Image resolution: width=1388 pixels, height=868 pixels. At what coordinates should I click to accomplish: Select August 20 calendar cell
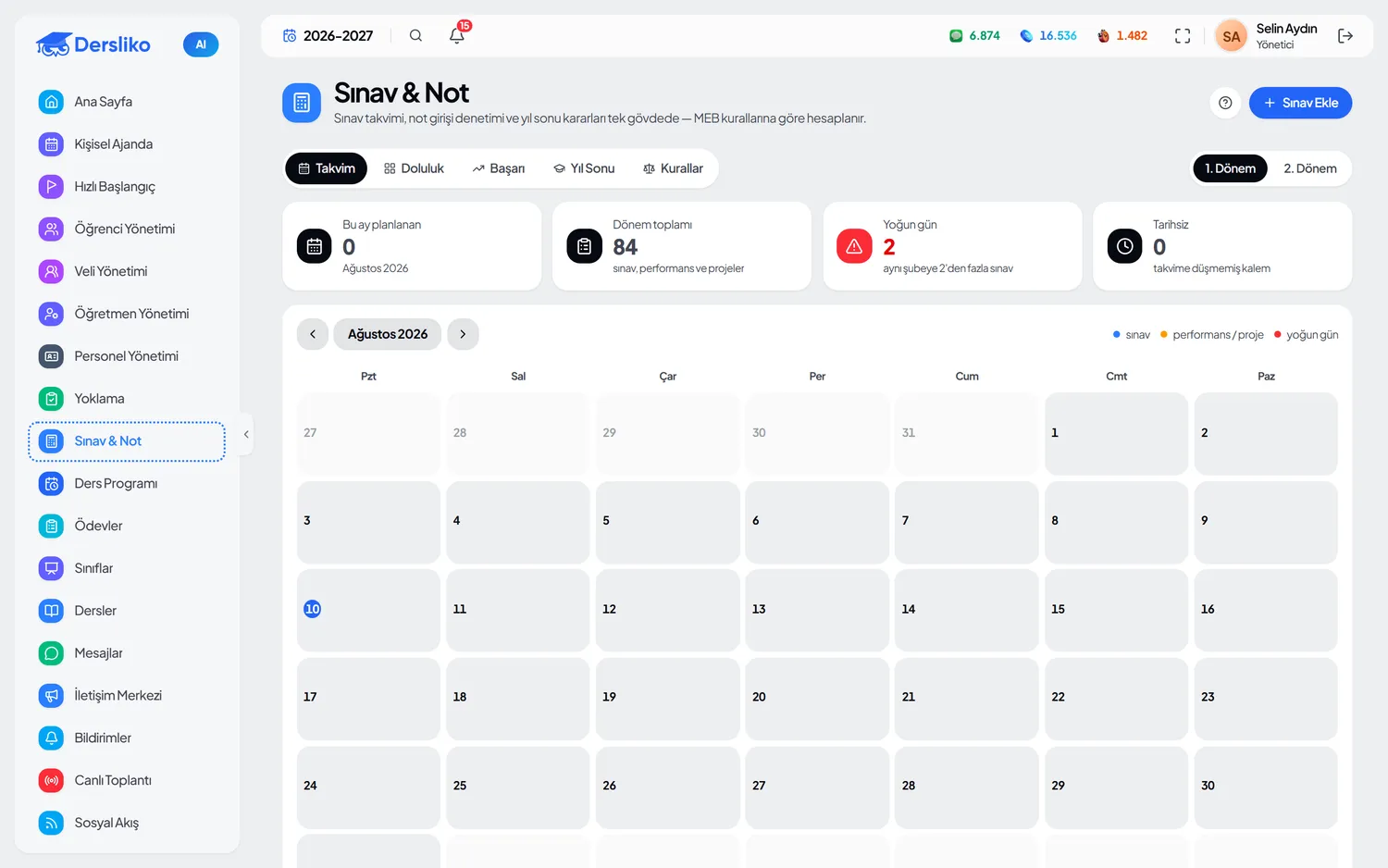[x=817, y=699]
